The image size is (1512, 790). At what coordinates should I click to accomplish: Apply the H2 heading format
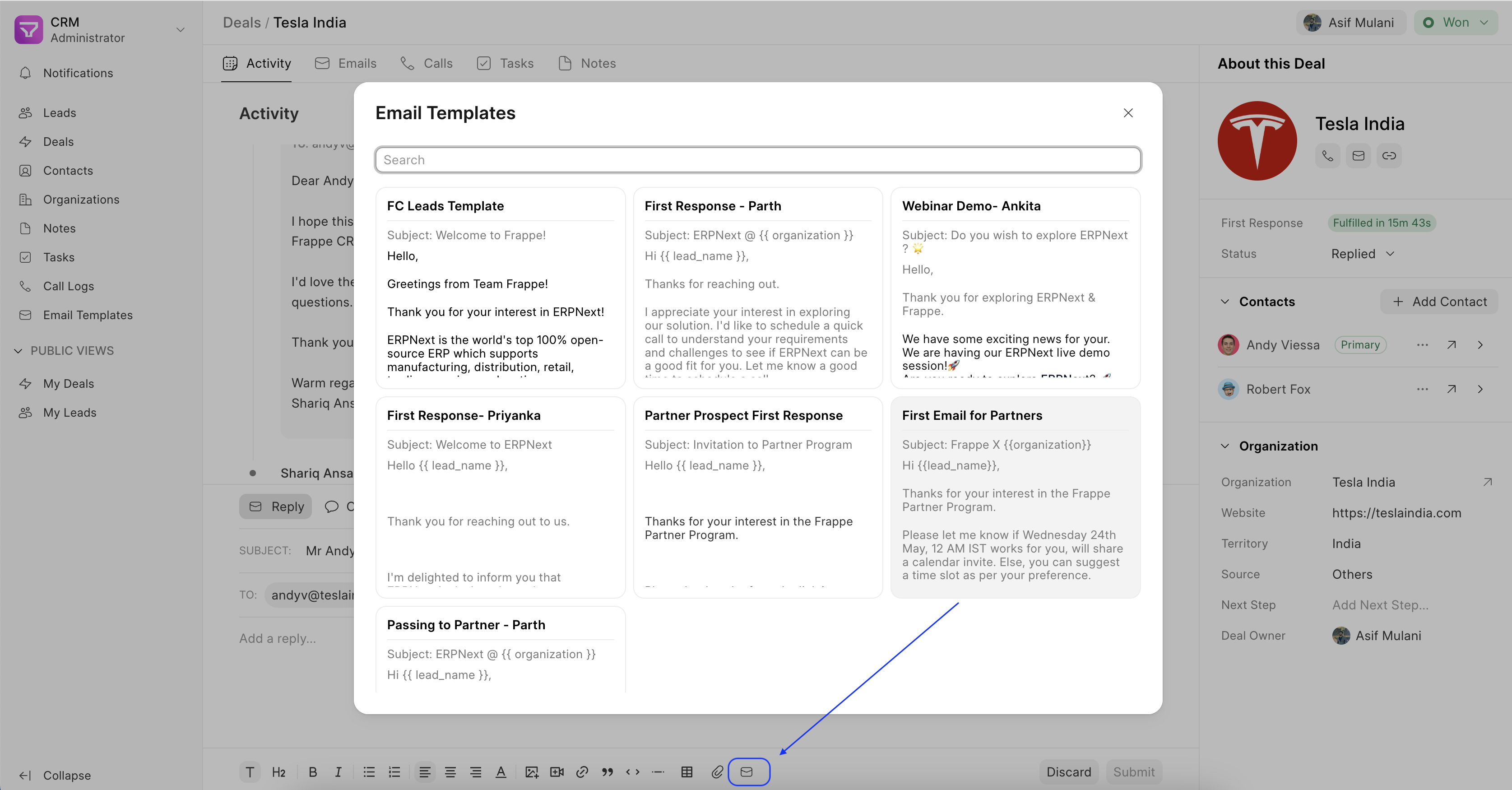point(278,772)
